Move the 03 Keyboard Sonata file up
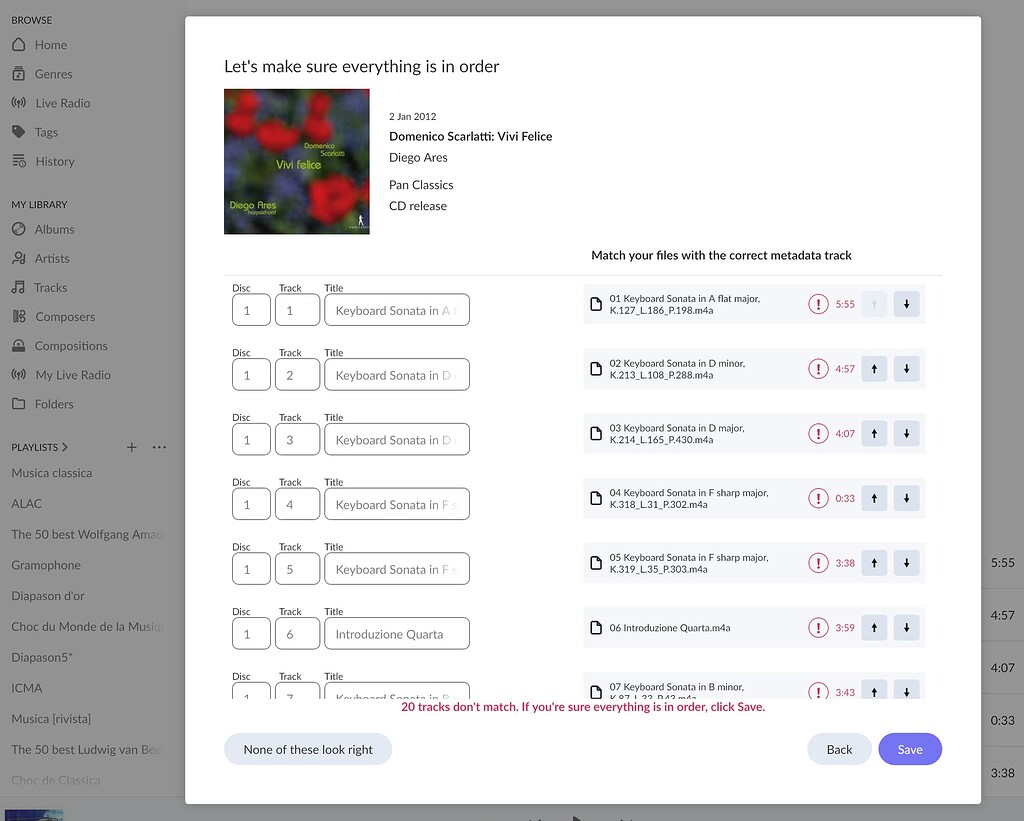This screenshot has width=1024, height=821. click(873, 433)
